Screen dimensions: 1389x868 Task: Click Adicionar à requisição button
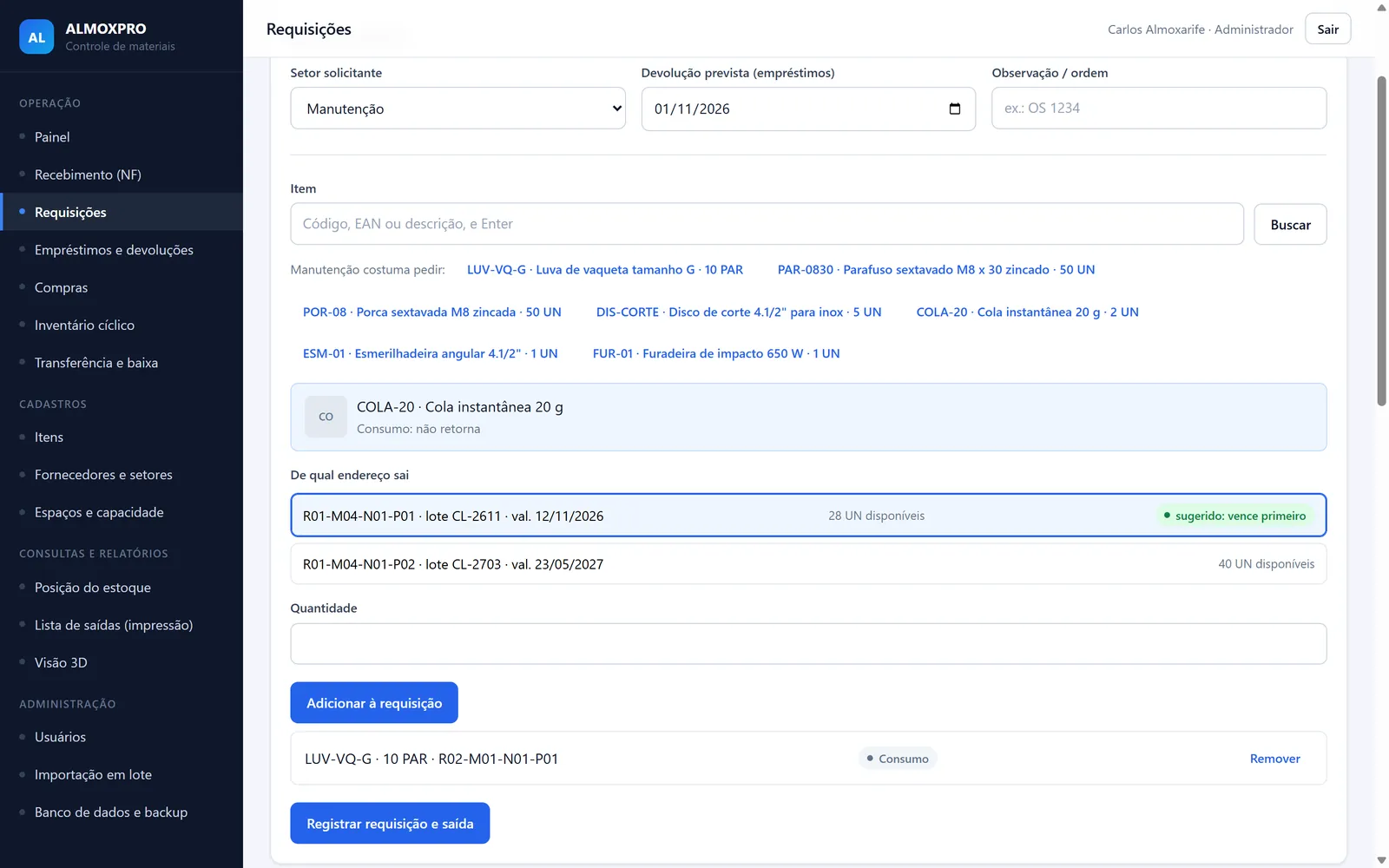(374, 703)
